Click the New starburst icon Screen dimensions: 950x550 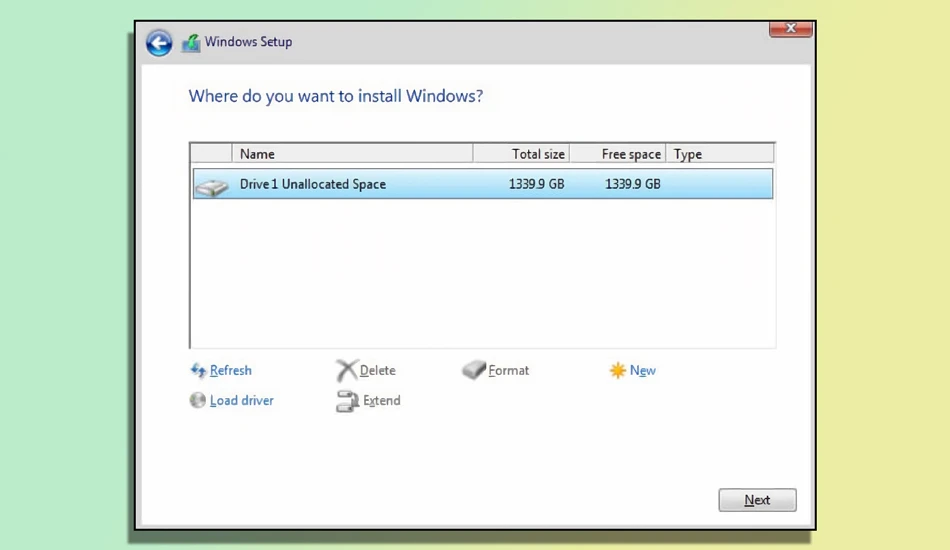pyautogui.click(x=617, y=370)
